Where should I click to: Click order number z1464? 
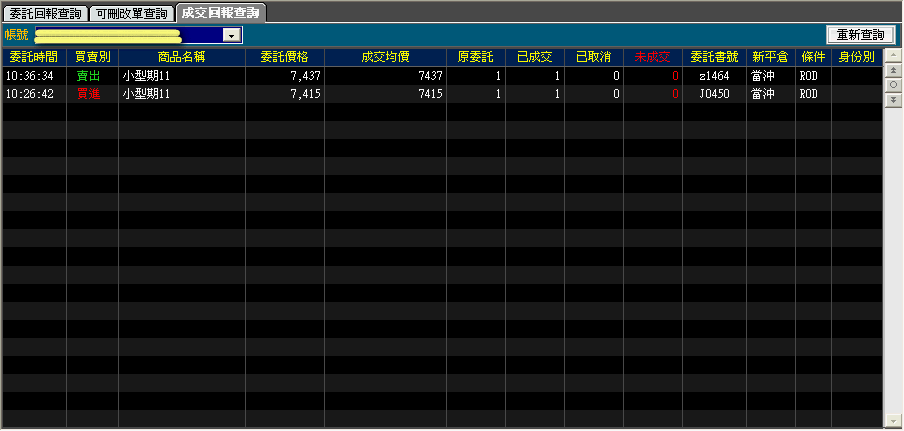(714, 75)
